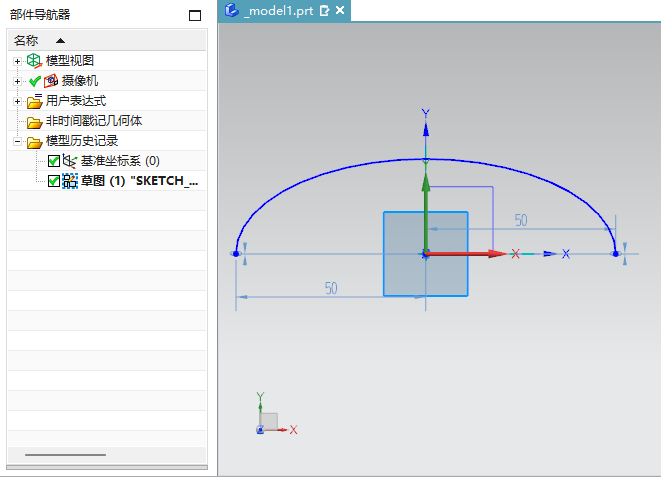Click the detach icon on _model1.prt tab
This screenshot has width=661, height=477.
click(x=324, y=11)
